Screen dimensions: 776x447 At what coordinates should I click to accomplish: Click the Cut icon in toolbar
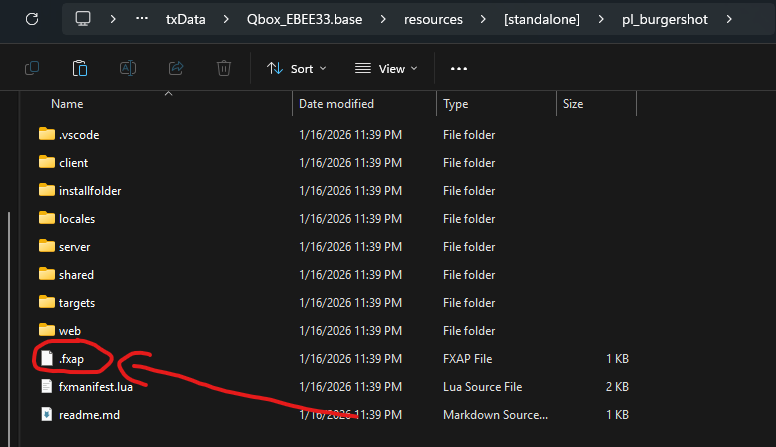pos(31,68)
